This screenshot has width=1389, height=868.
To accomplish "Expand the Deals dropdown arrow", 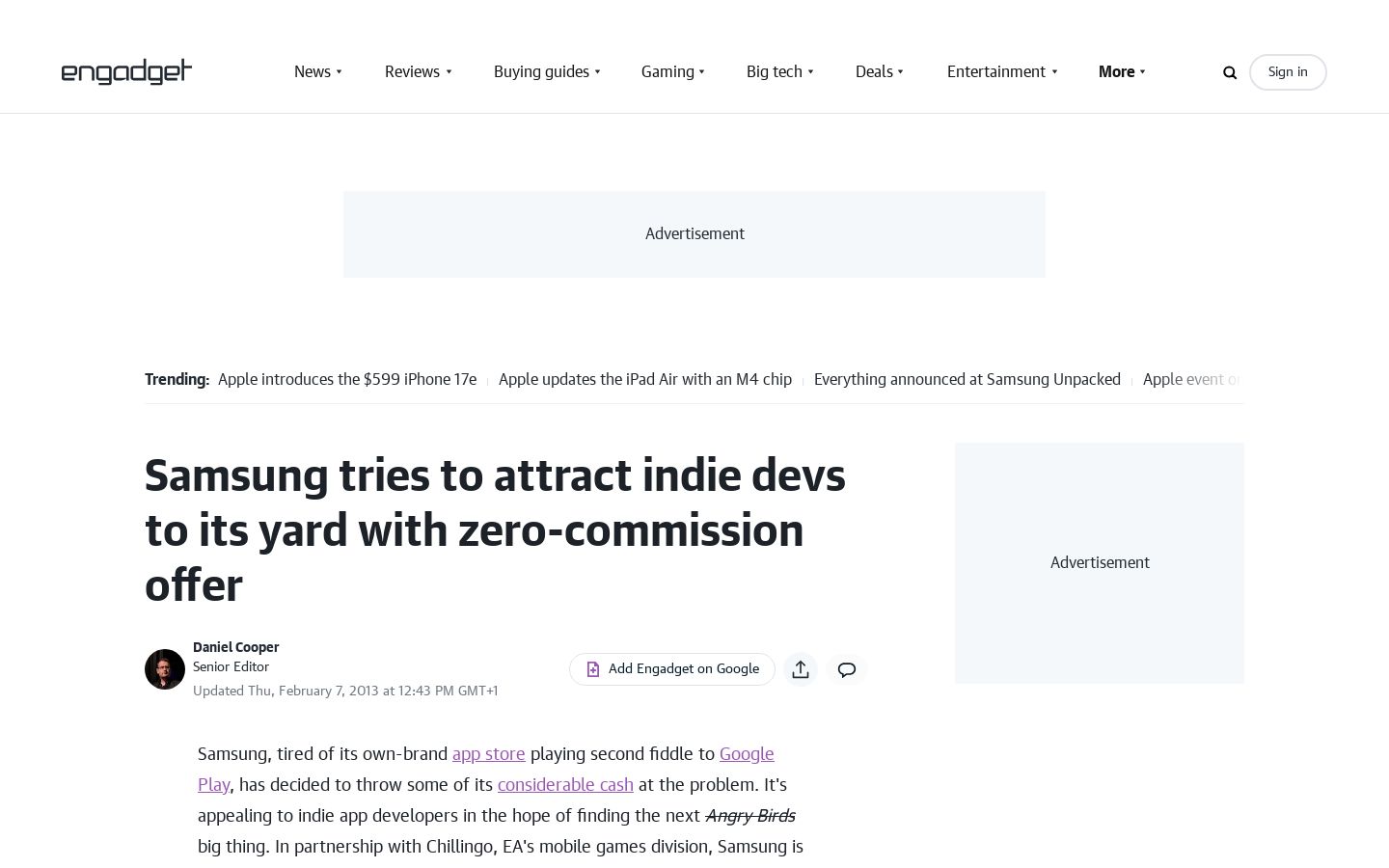I will tap(901, 72).
